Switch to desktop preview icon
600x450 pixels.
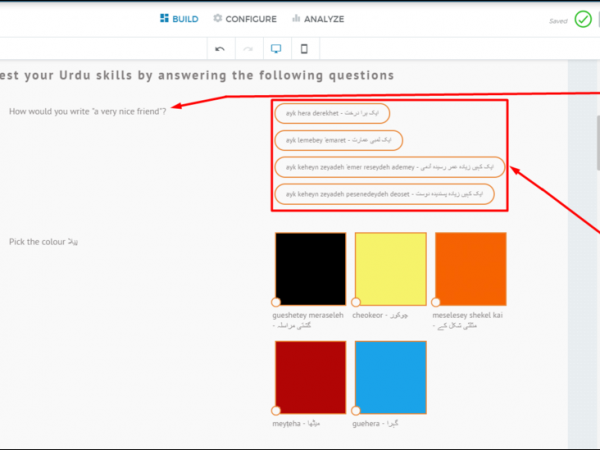[276, 48]
